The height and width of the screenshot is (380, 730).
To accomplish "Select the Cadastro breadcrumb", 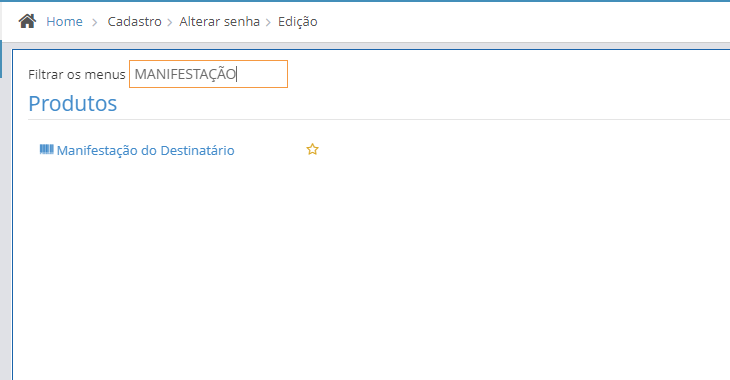I will (135, 21).
